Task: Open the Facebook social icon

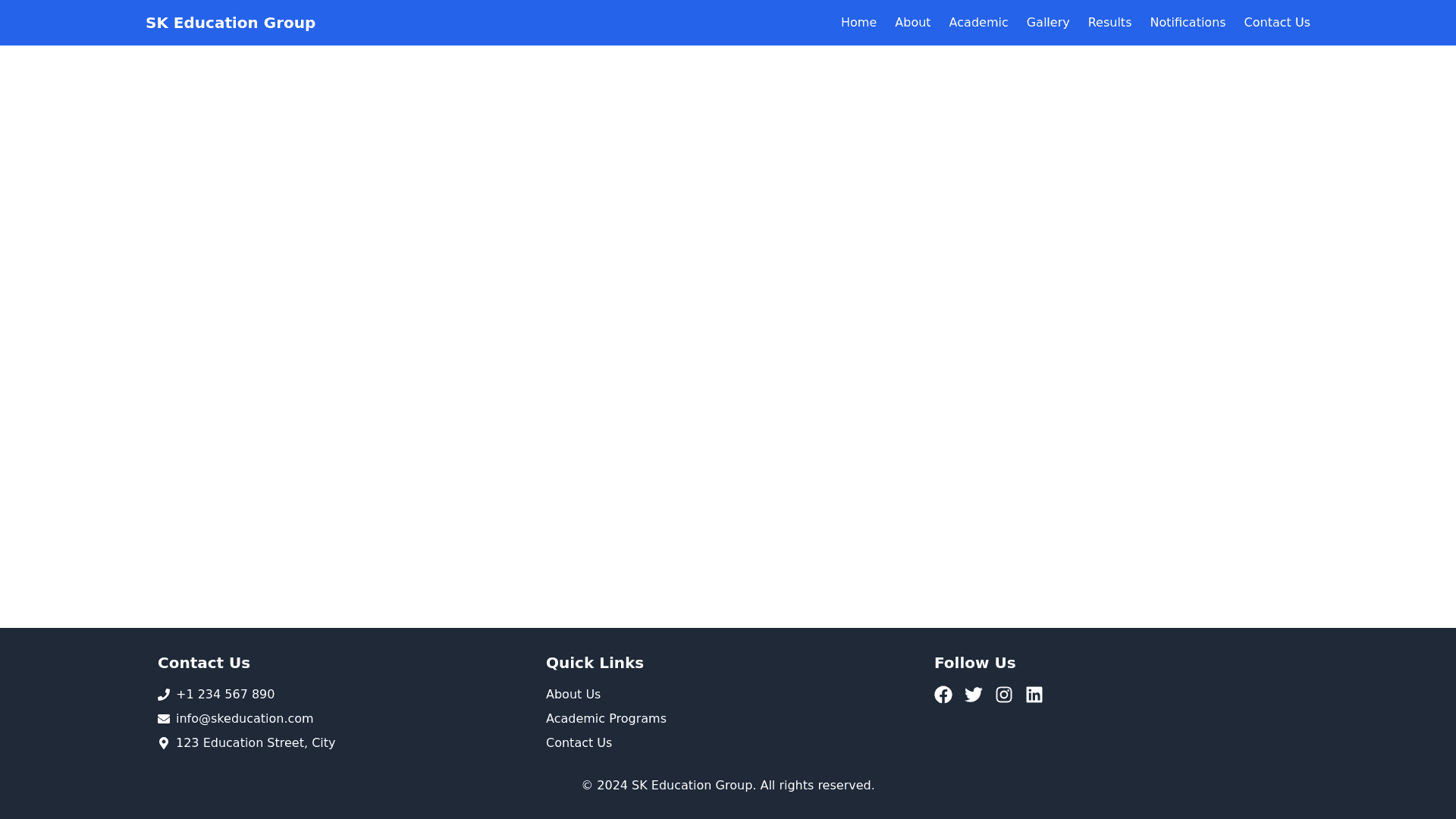Action: click(x=943, y=695)
